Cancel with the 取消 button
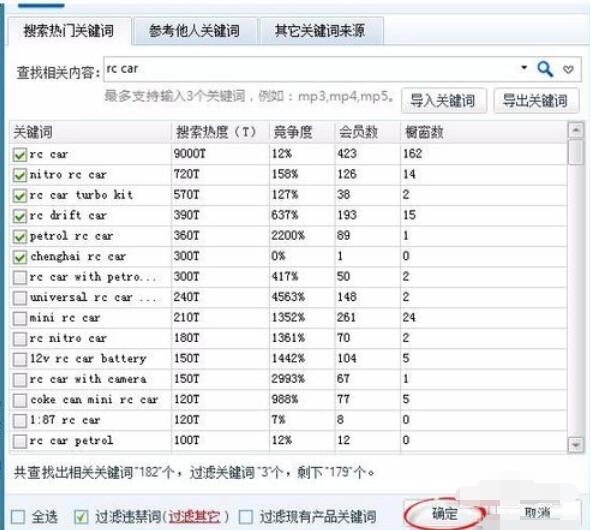The height and width of the screenshot is (530, 590). [537, 512]
